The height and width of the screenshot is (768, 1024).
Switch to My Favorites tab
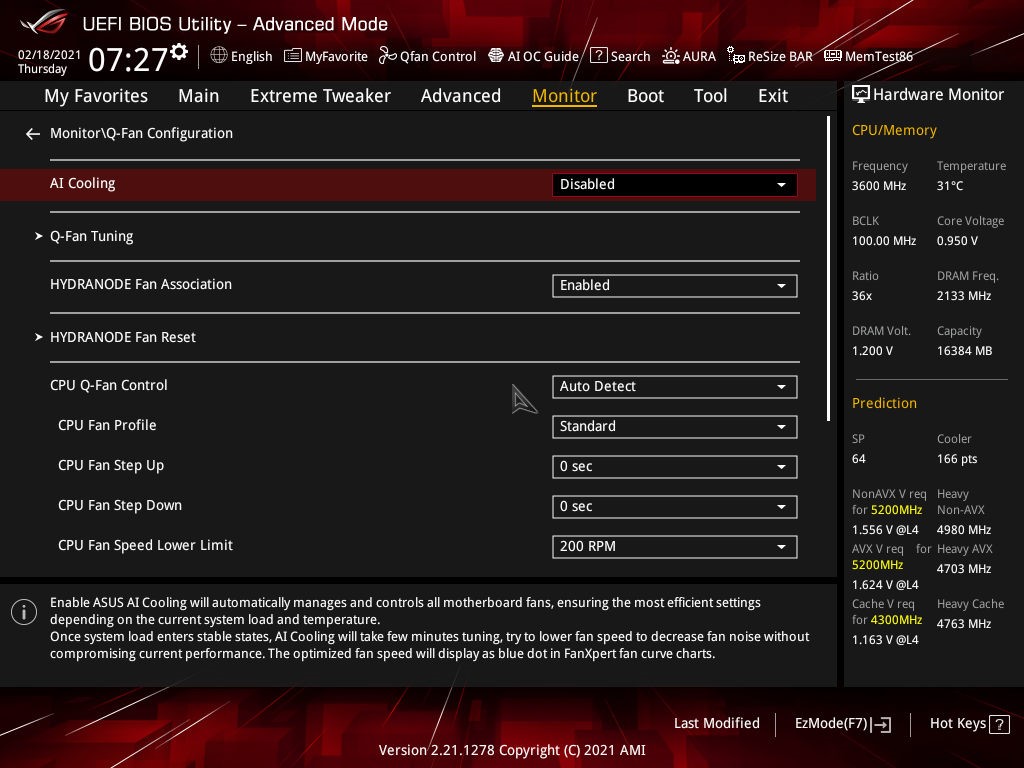click(96, 96)
